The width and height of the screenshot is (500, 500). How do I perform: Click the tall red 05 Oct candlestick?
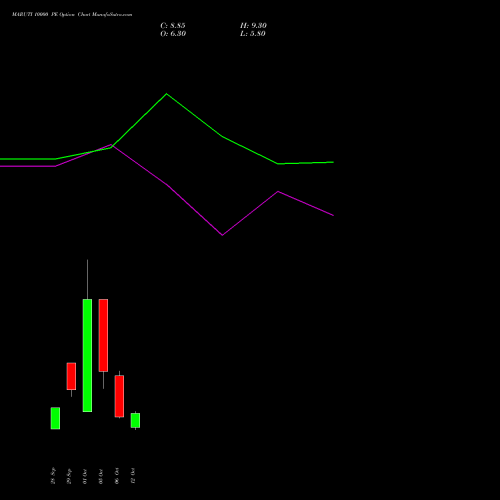click(103, 335)
